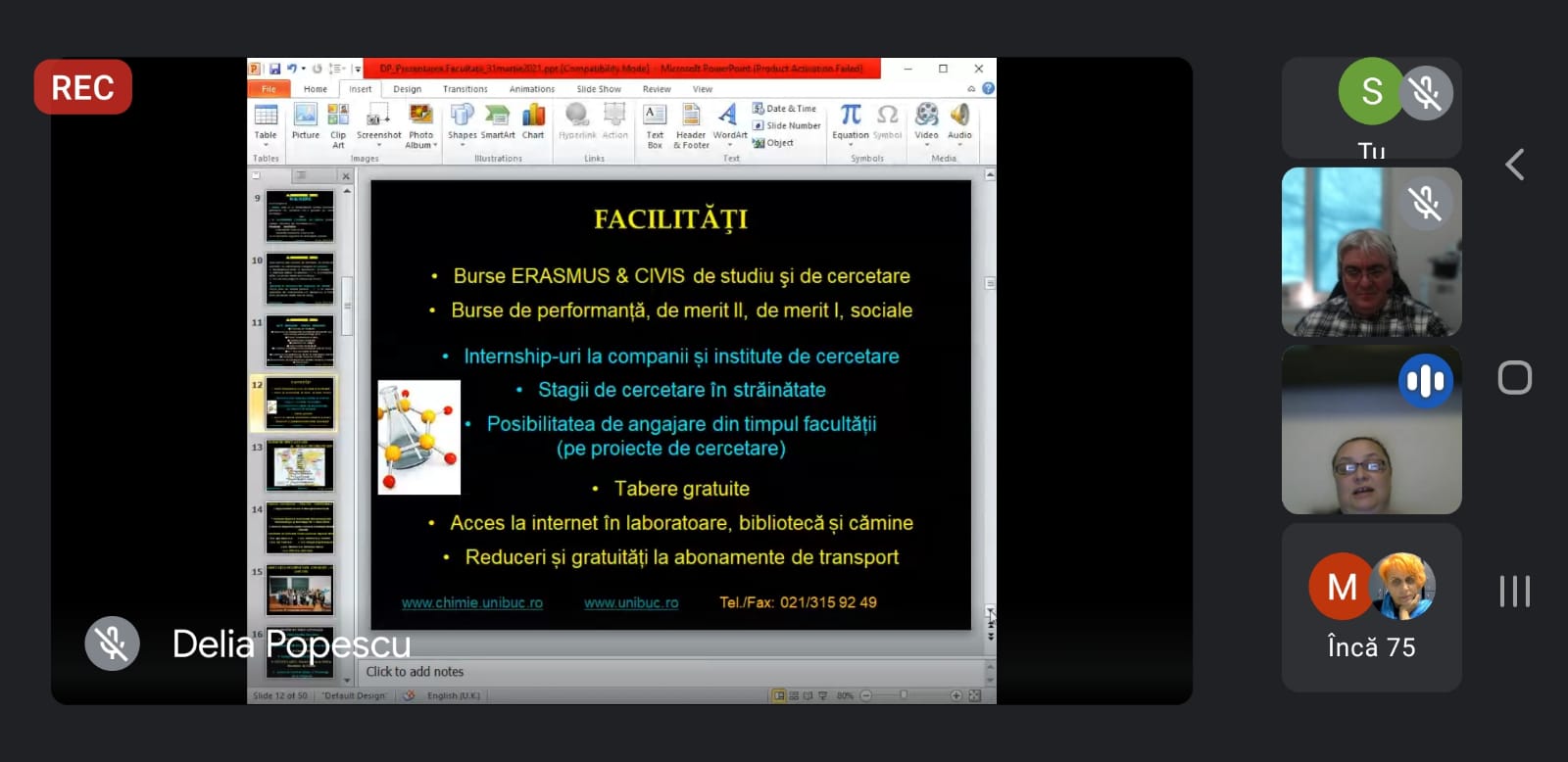
Task: Select slide 15 thumbnail
Action: click(x=300, y=590)
